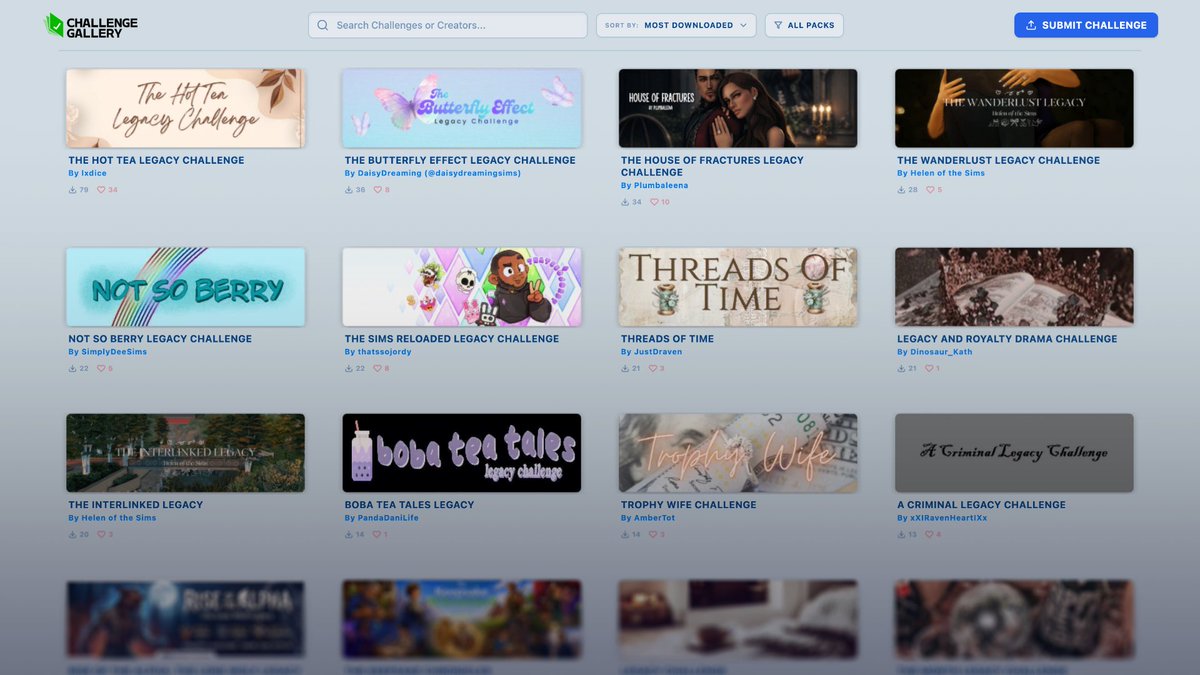Click download icon under Sims Reloaded challenge
Viewport: 1200px width, 675px height.
pyautogui.click(x=349, y=369)
